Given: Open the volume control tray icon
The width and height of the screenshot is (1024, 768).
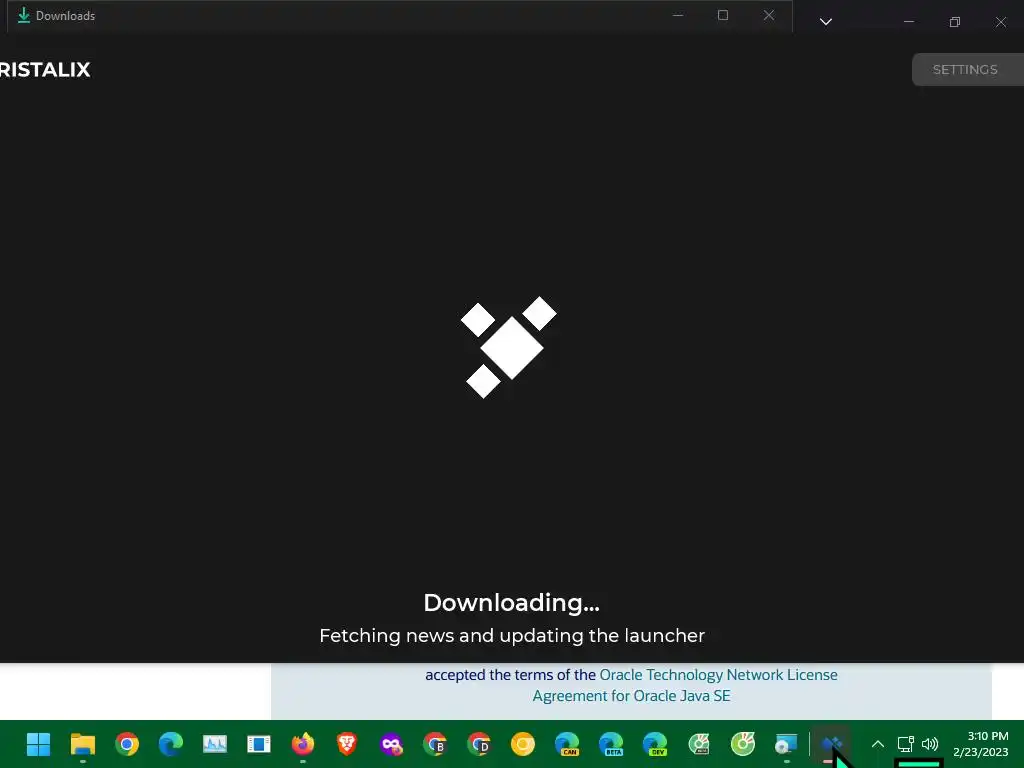Looking at the screenshot, I should point(930,744).
